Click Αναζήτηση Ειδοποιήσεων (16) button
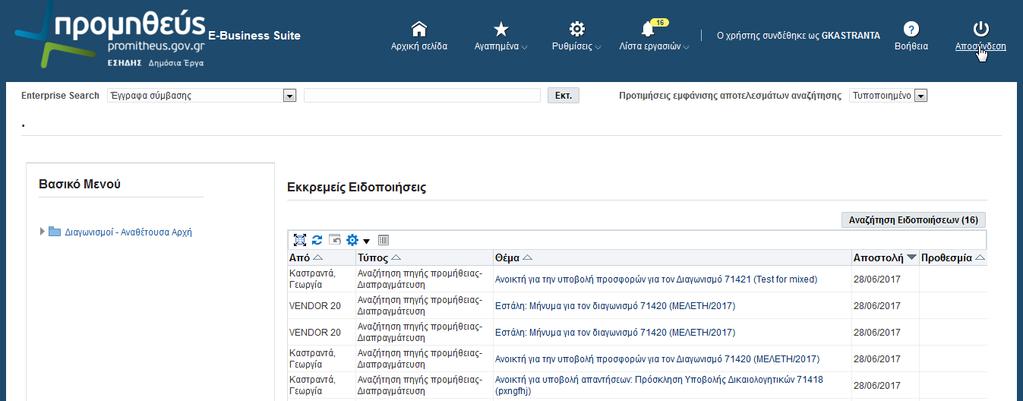This screenshot has height=401, width=1023. (x=913, y=220)
